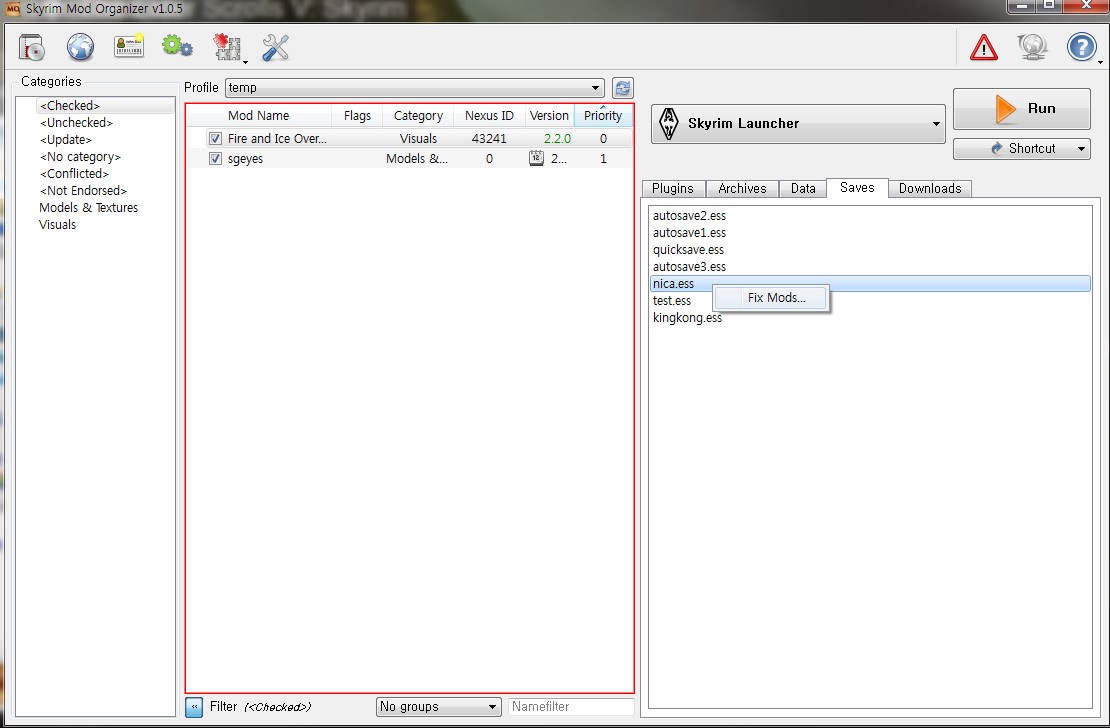Sort by Nexus ID column header
This screenshot has width=1110, height=728.
pos(489,115)
